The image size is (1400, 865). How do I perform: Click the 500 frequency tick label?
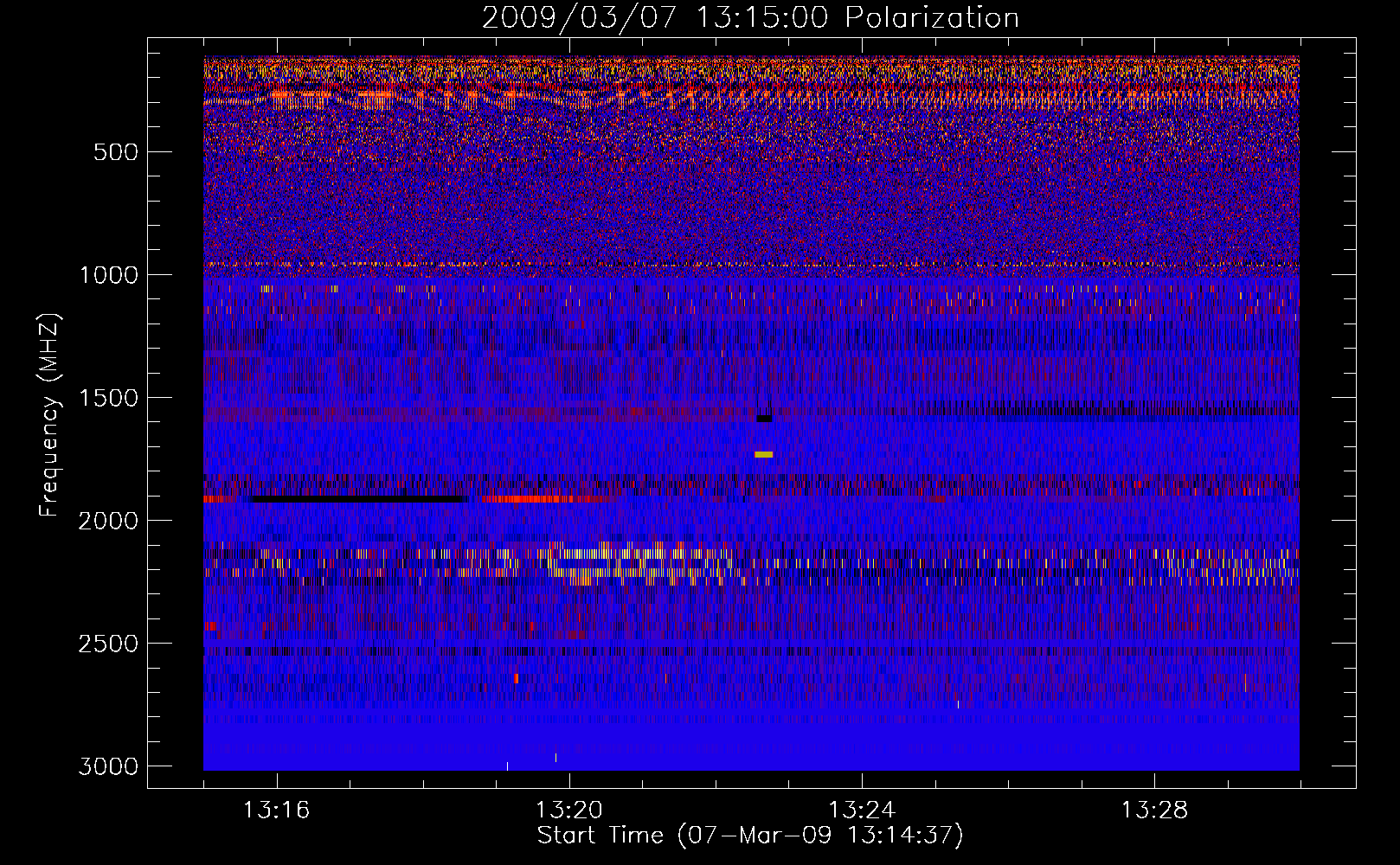[115, 152]
